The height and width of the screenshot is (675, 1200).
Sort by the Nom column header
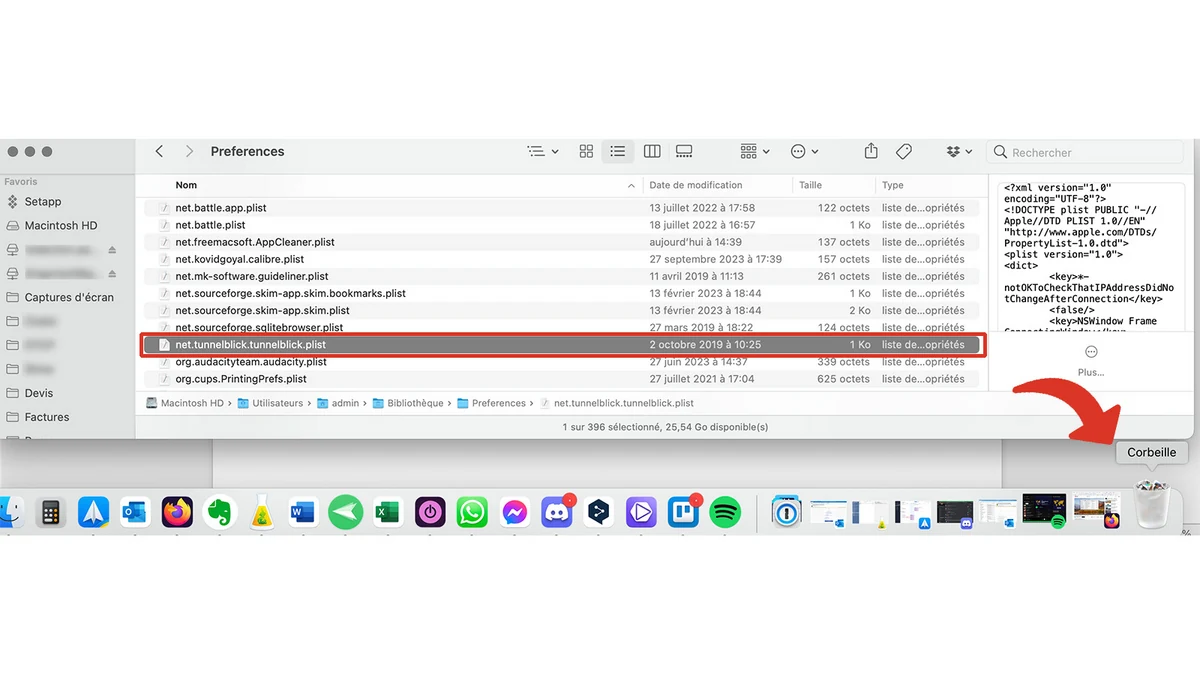point(186,185)
